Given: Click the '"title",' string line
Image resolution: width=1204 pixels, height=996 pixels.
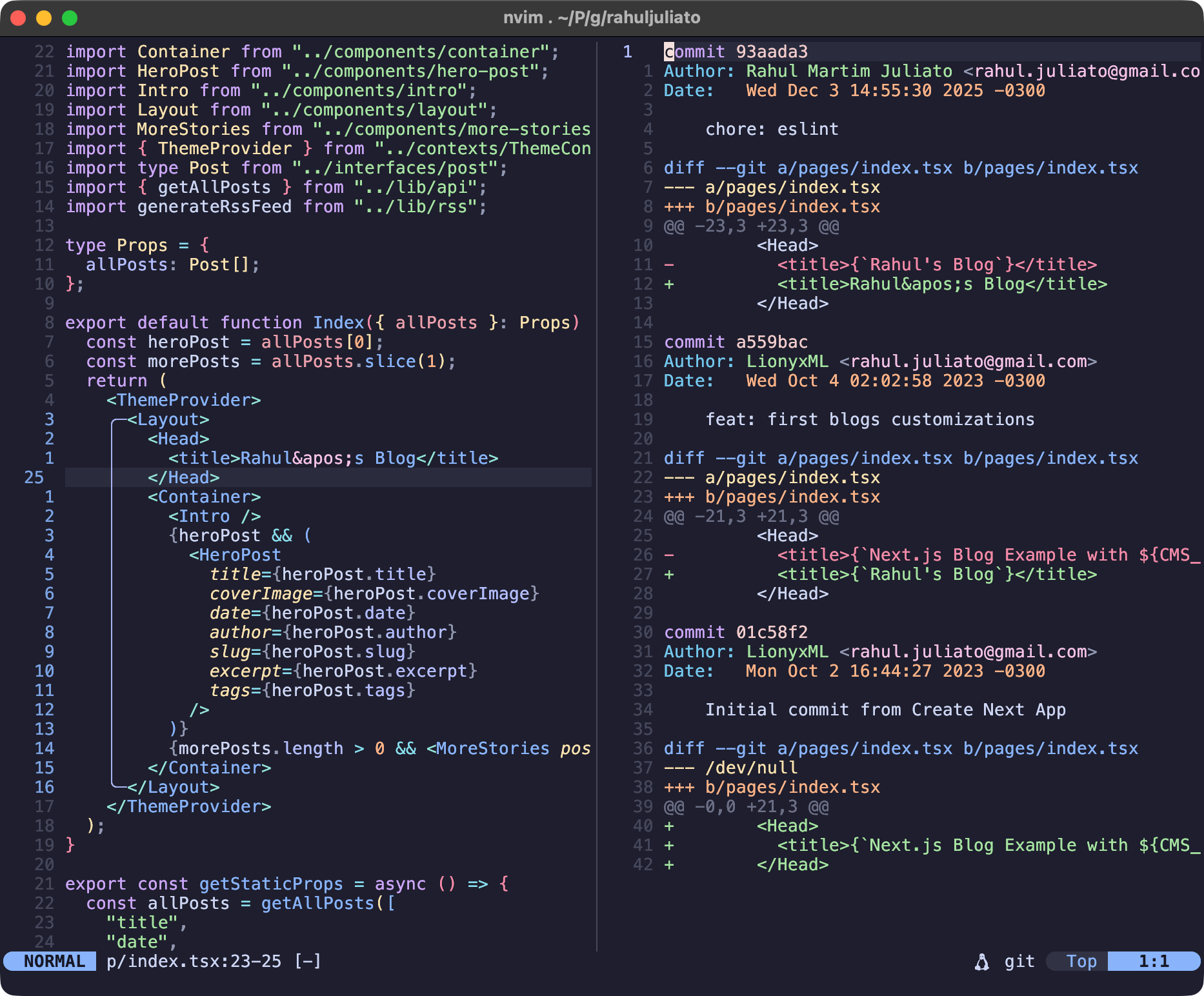Looking at the screenshot, I should click(x=147, y=922).
